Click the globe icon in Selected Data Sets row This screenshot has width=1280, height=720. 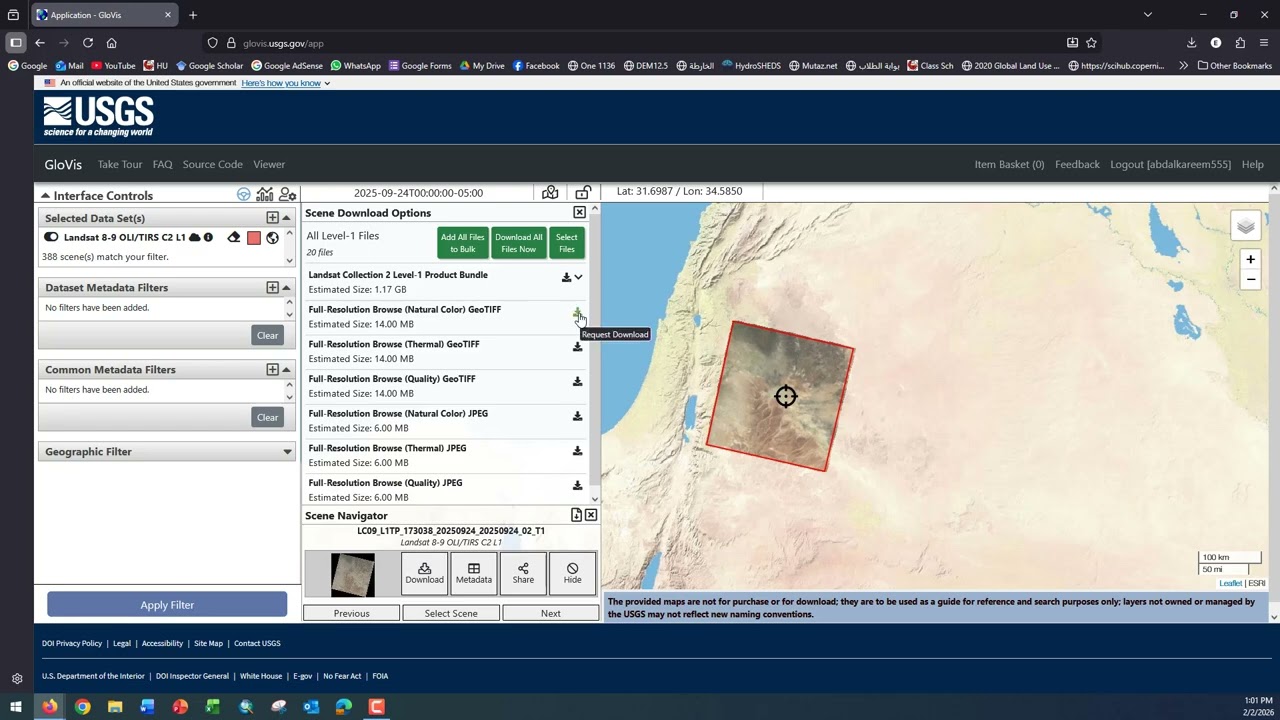click(x=272, y=238)
